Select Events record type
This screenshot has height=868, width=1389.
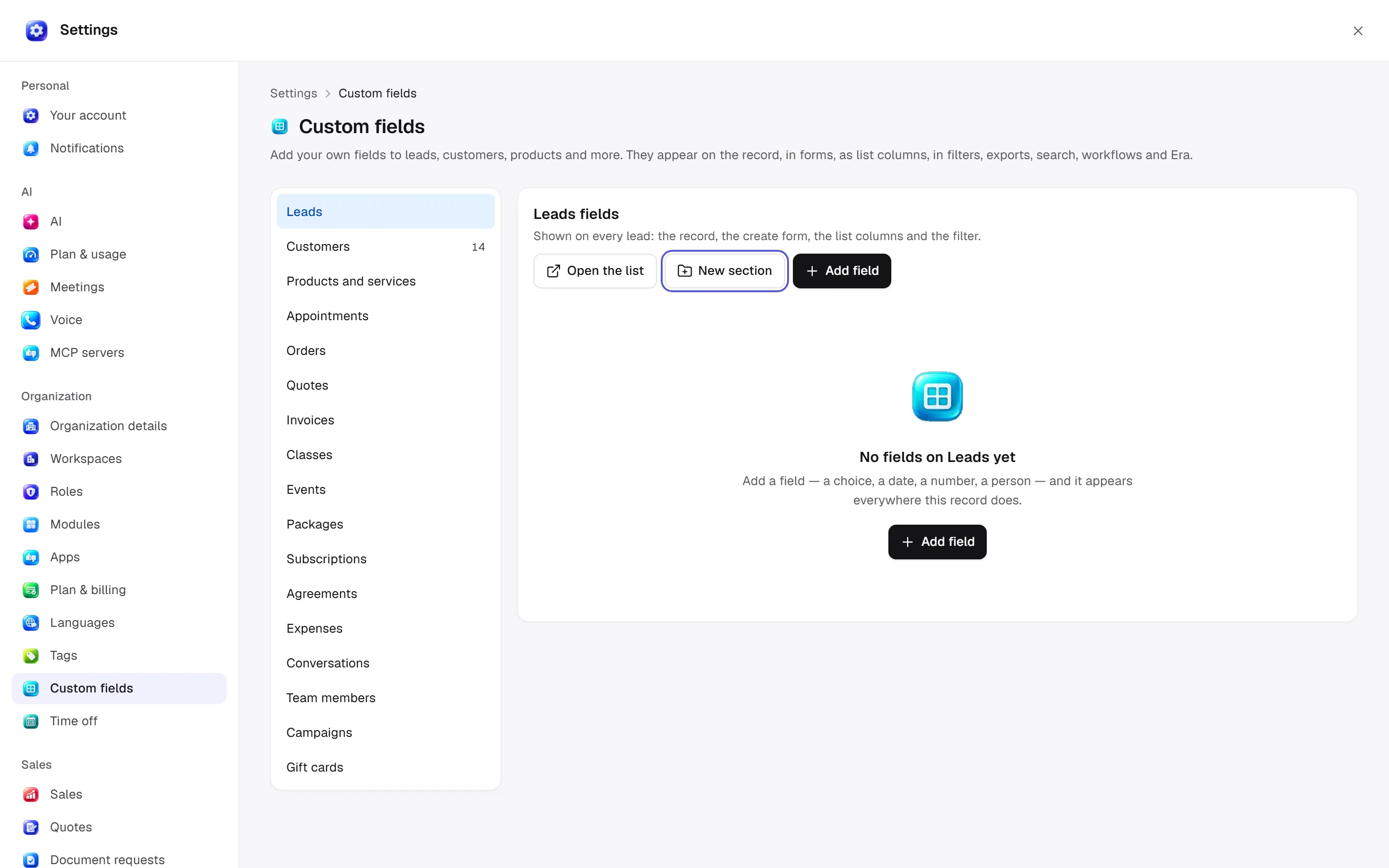(386, 489)
